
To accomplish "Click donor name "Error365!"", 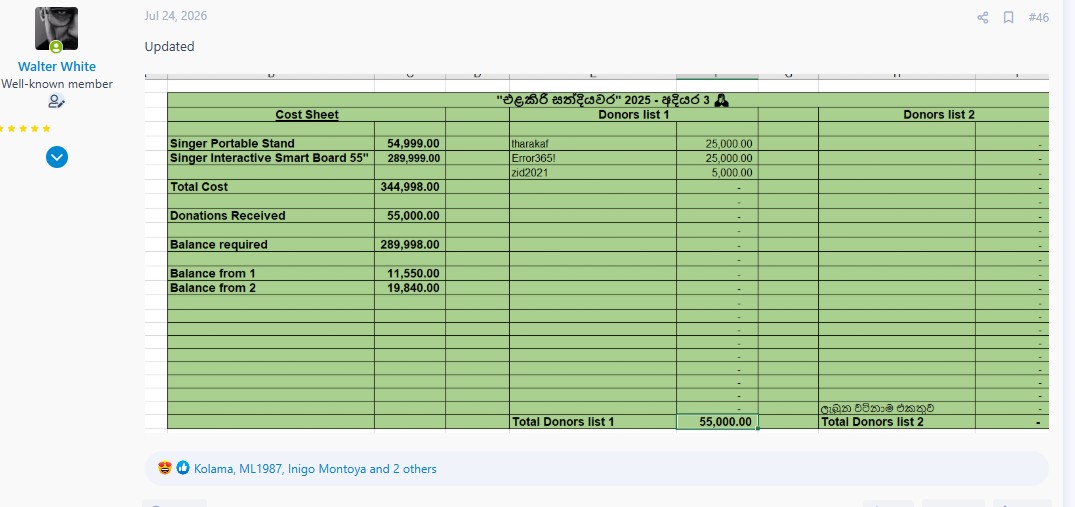I will [534, 158].
